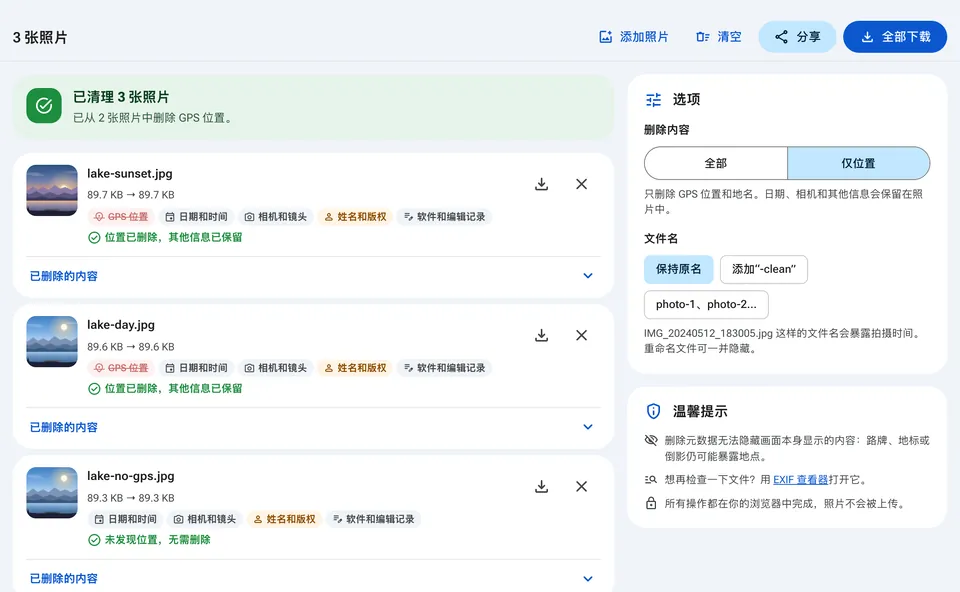Click the 89.3 KB → 89.3 KB size text
This screenshot has width=960, height=592.
click(x=130, y=498)
